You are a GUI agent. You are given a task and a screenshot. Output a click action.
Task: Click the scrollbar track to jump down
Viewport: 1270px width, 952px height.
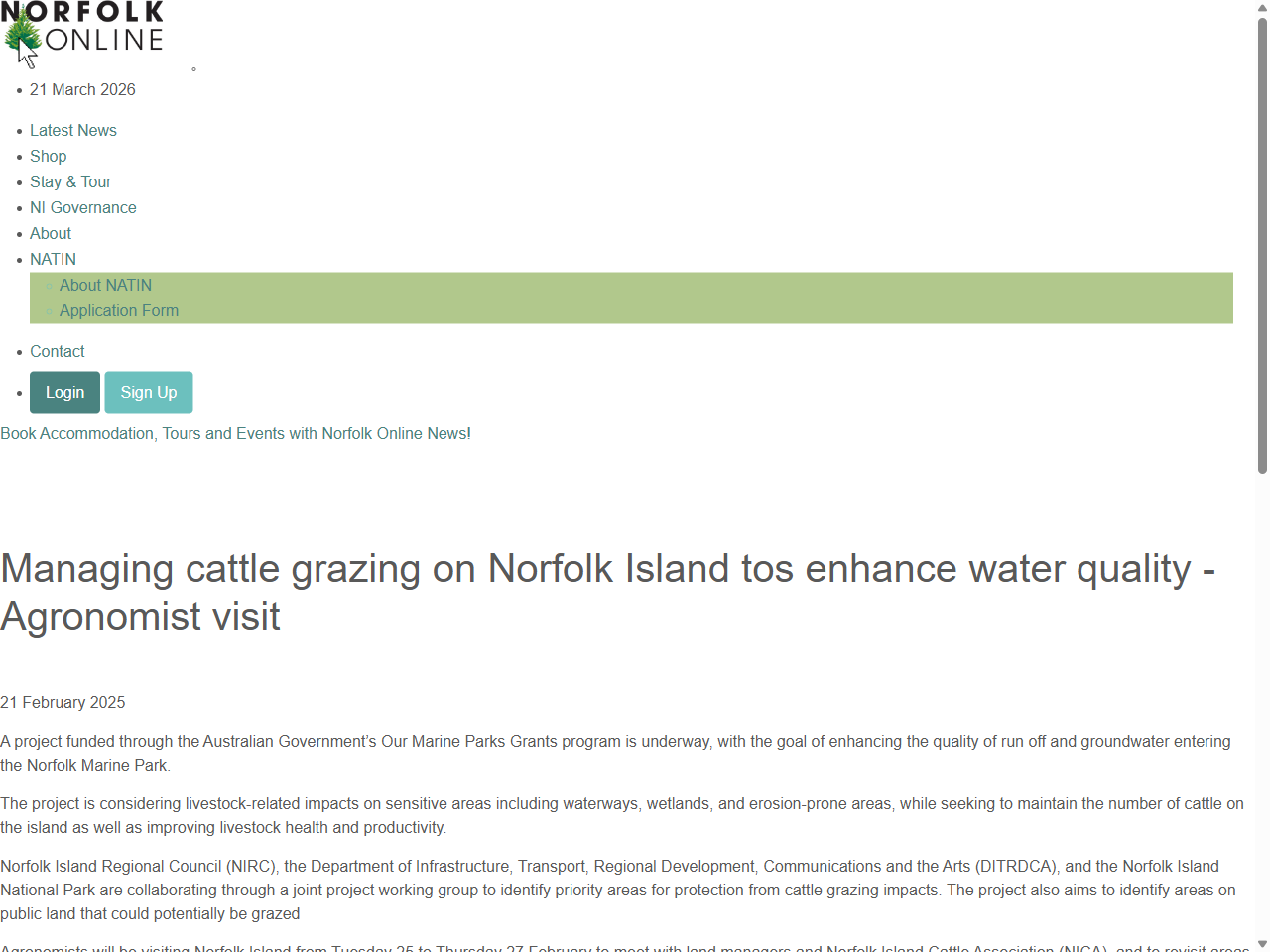click(x=1261, y=694)
